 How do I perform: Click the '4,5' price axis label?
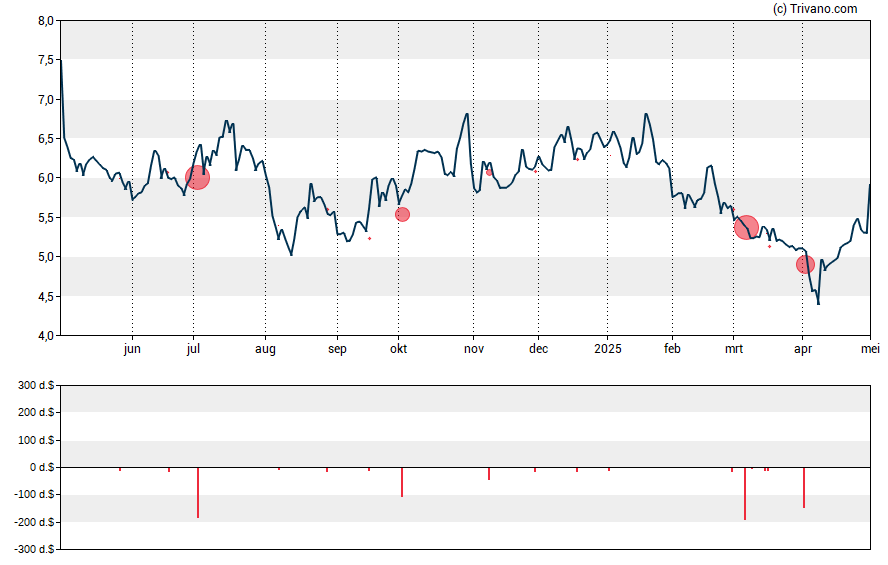46,296
